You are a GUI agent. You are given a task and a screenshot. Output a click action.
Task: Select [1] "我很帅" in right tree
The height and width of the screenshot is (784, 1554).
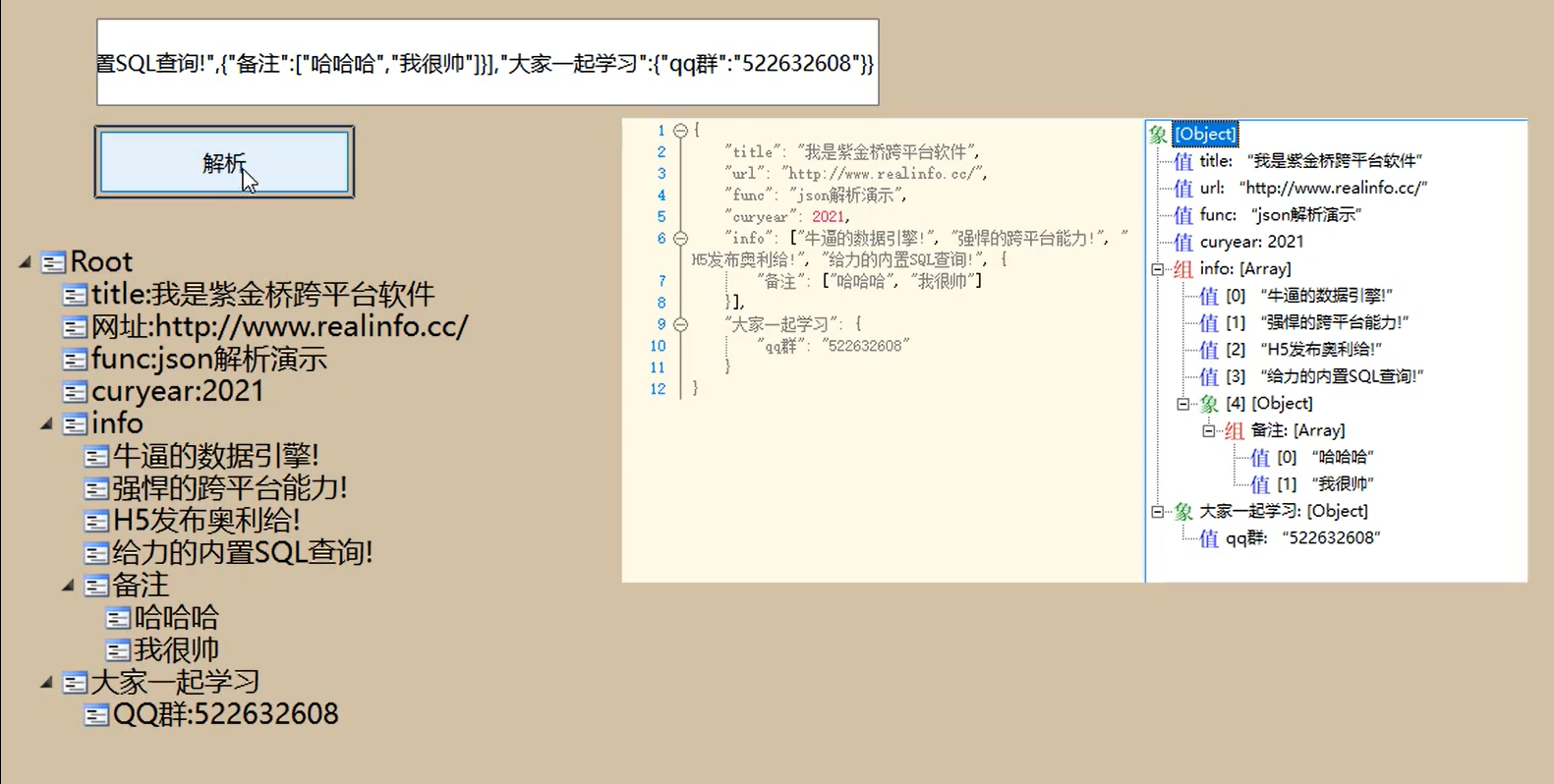point(1325,484)
